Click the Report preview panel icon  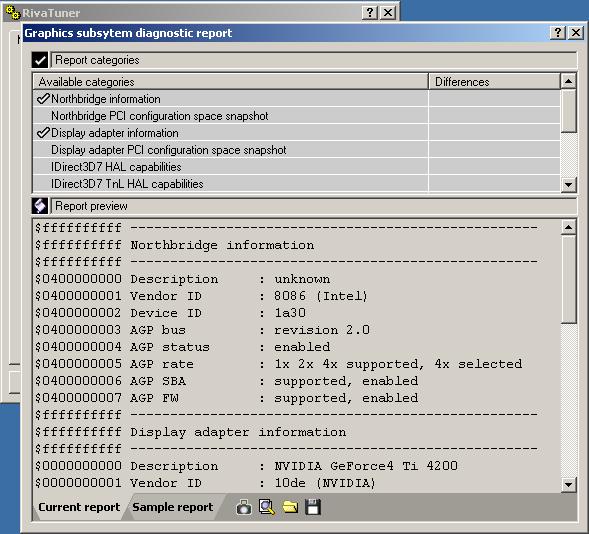(x=40, y=206)
